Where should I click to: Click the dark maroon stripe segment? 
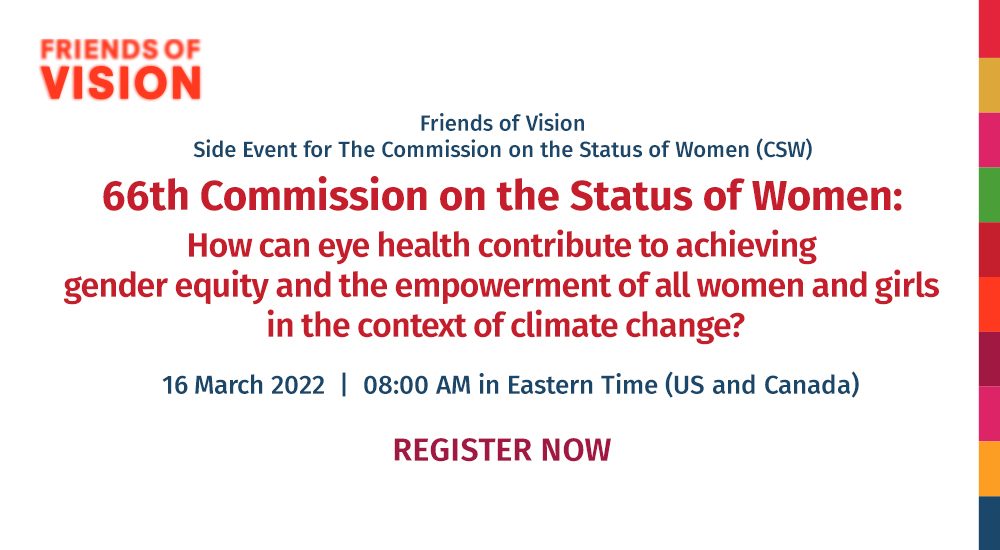tap(989, 359)
